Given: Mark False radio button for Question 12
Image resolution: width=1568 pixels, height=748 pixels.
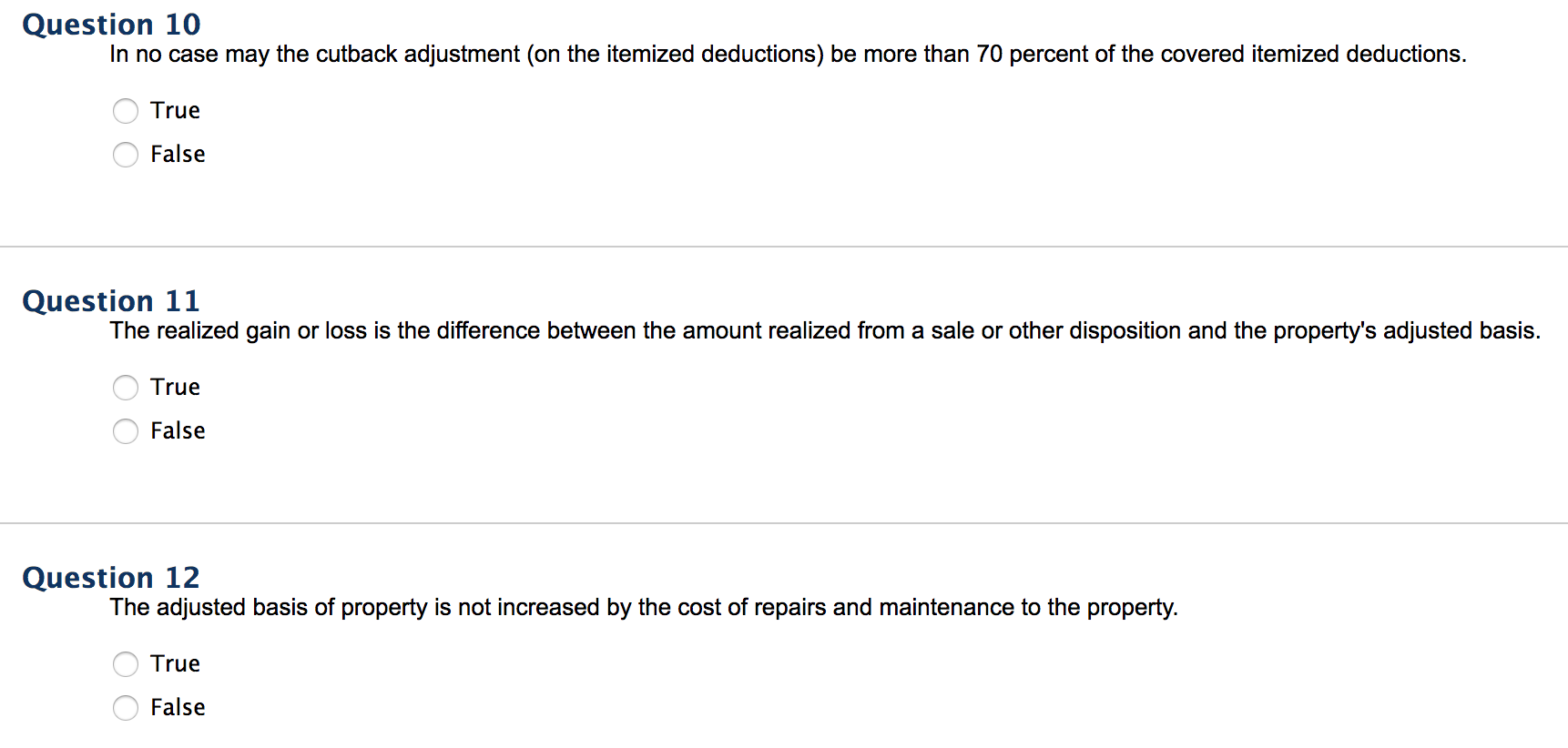Looking at the screenshot, I should 126,708.
